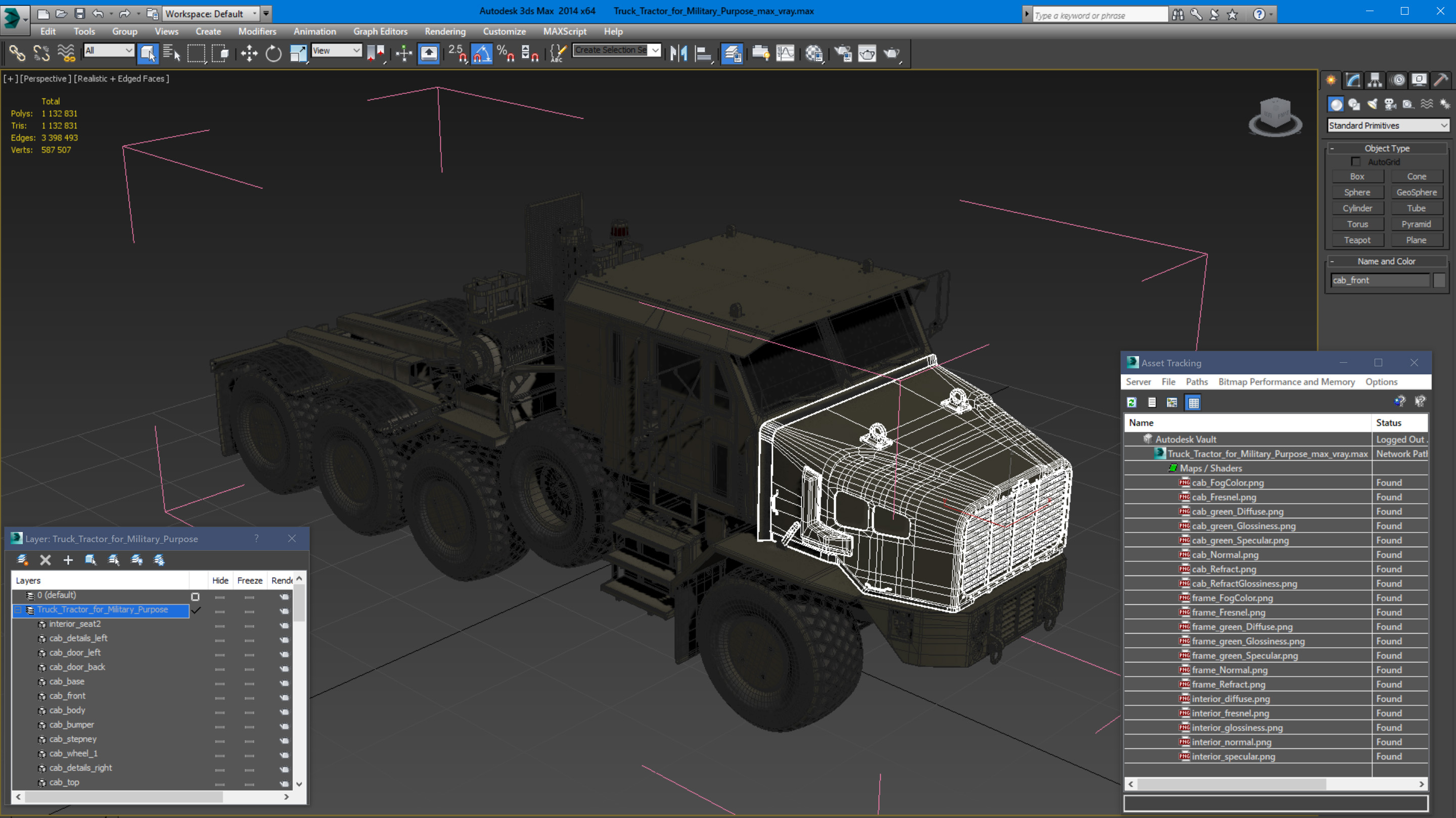Open Paths menu in Asset Tracking
The height and width of the screenshot is (818, 1456).
click(1197, 382)
